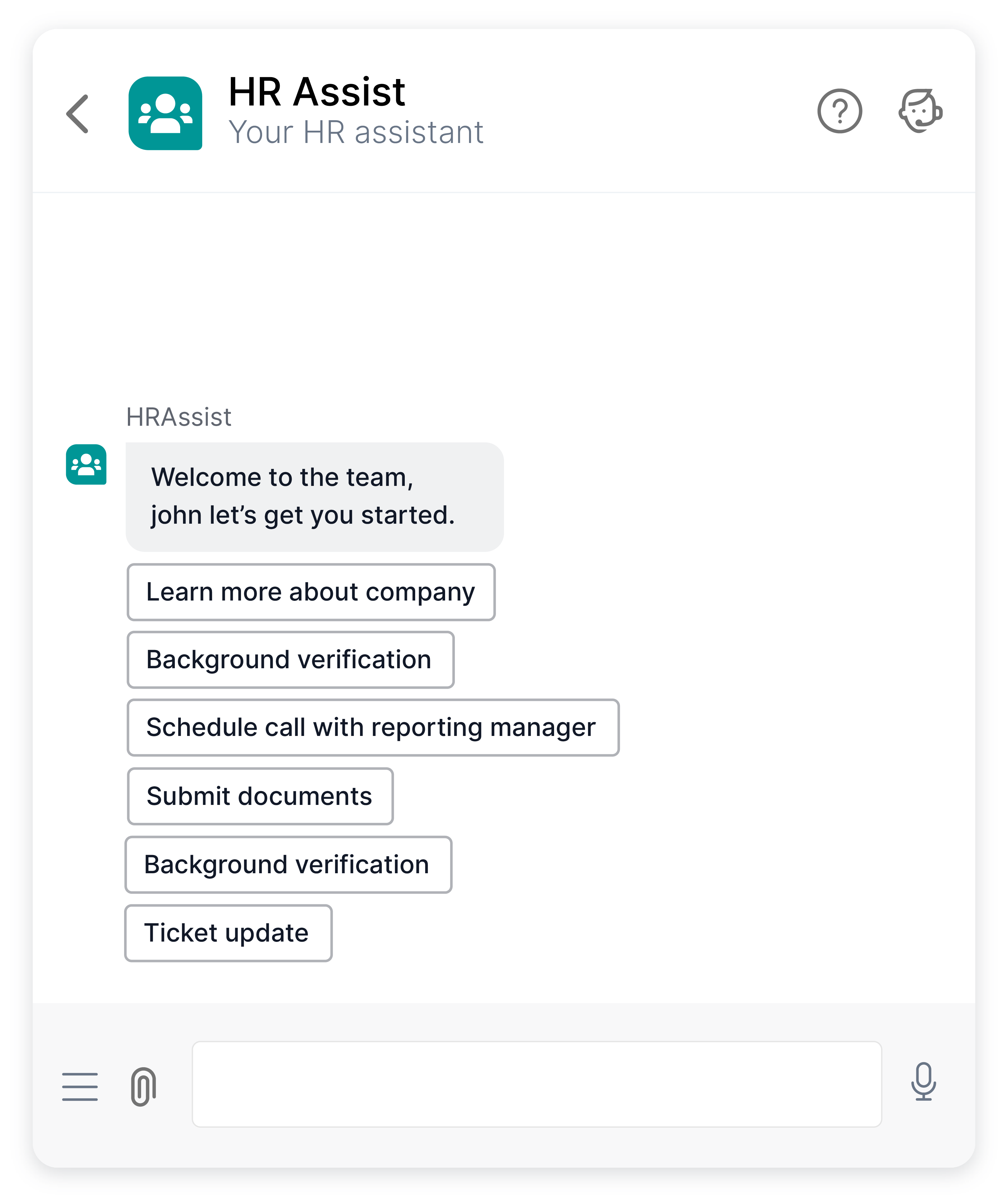The image size is (1008, 1202).
Task: Click the empty chat area above messages
Action: [504, 292]
